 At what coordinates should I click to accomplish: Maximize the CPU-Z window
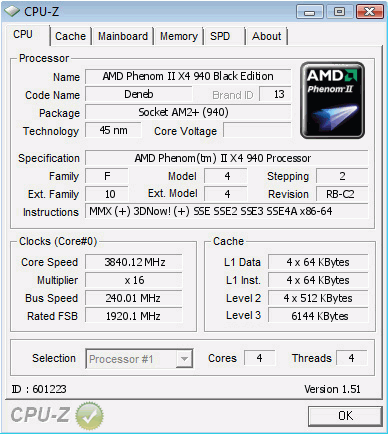tap(339, 12)
